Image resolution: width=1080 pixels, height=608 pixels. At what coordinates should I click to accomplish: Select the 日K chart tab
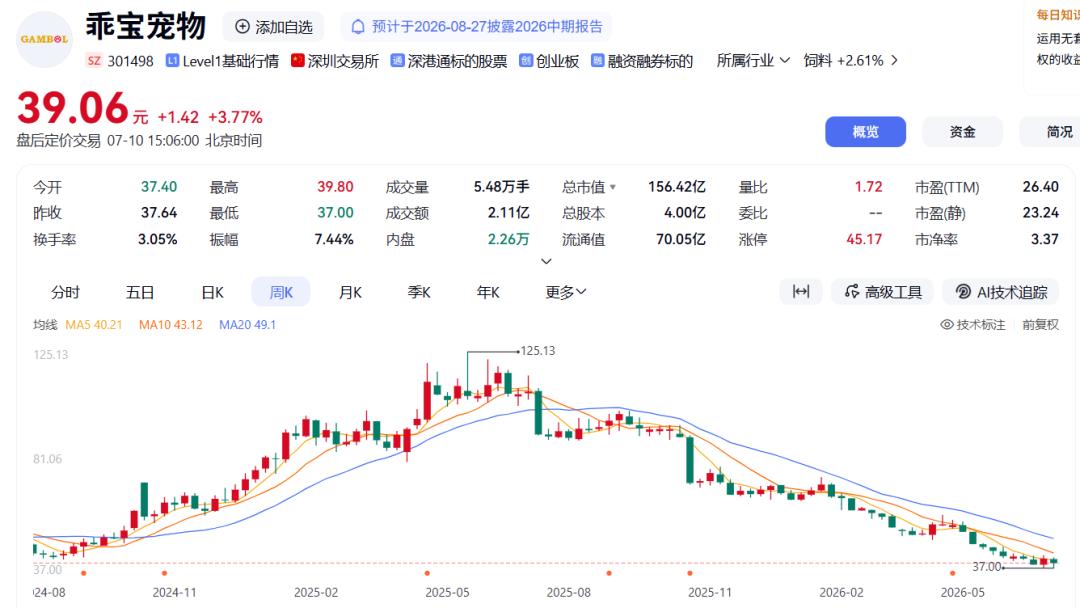click(x=212, y=292)
